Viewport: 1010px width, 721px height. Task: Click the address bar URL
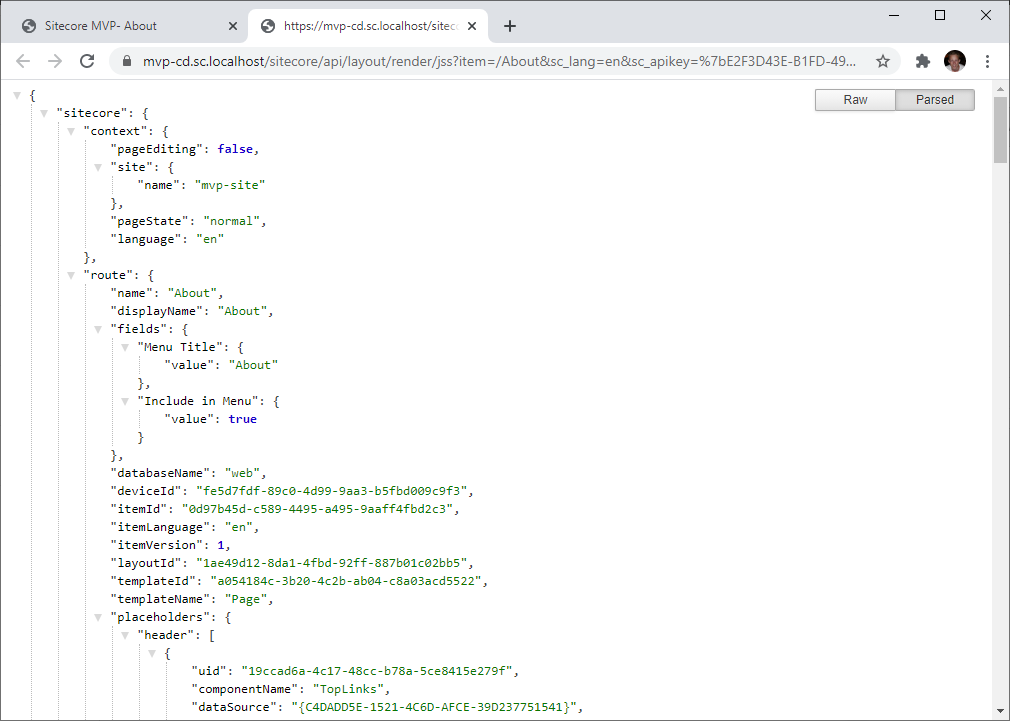[x=499, y=61]
